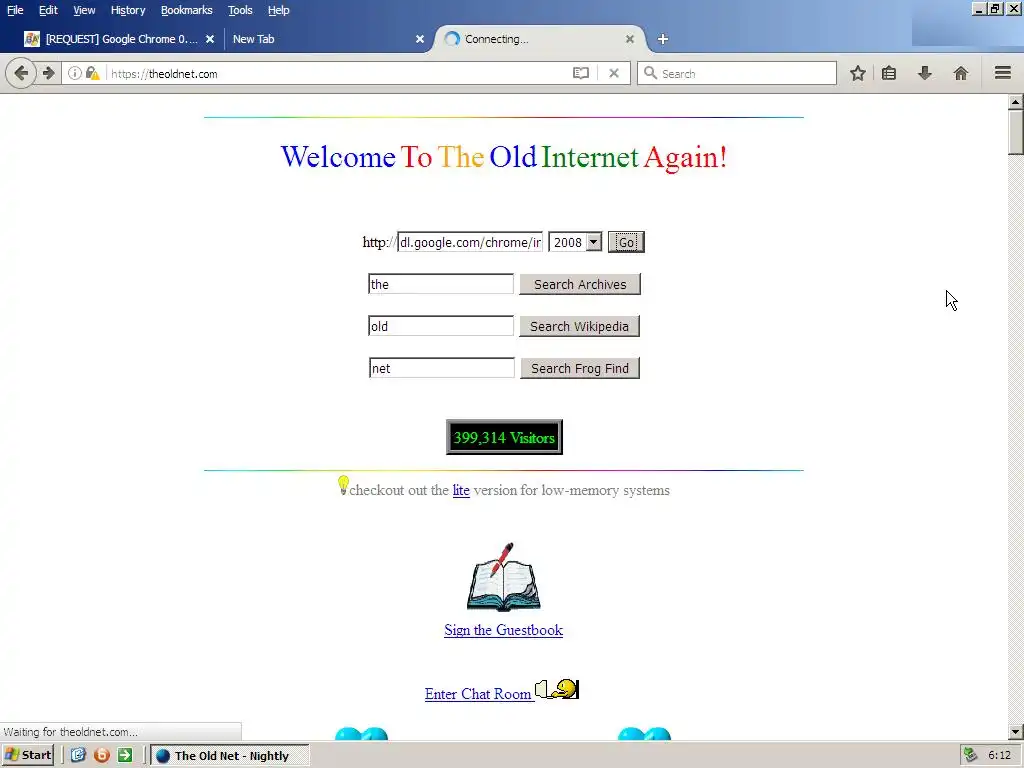The image size is (1024, 768).
Task: Go to the Home page icon
Action: pos(961,73)
